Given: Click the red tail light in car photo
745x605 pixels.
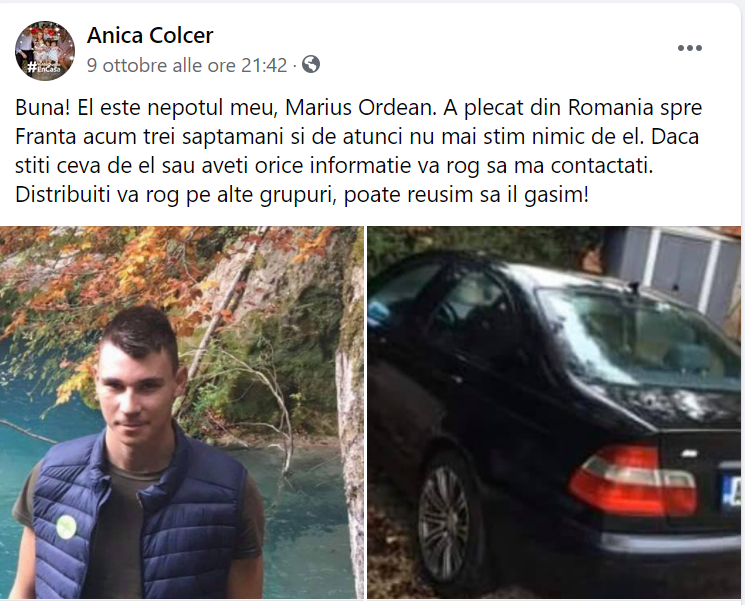Looking at the screenshot, I should [632, 480].
